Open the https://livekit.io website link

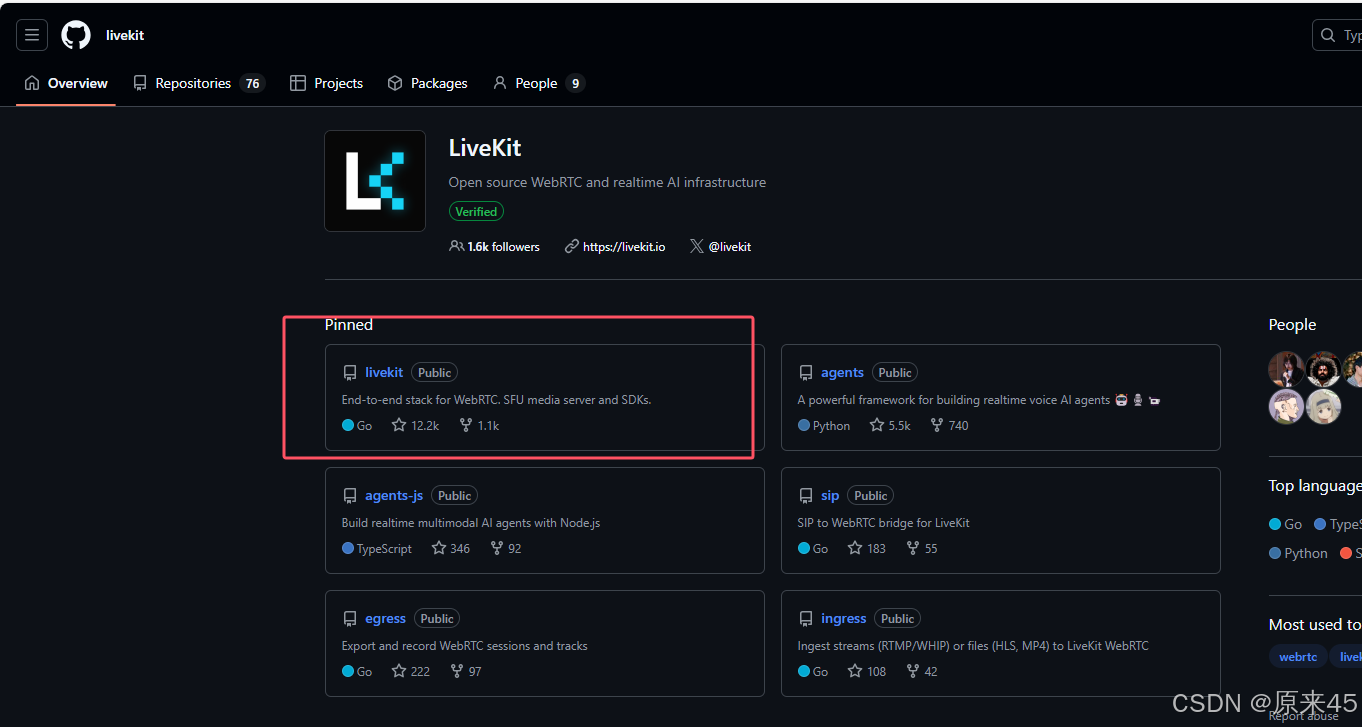point(624,246)
